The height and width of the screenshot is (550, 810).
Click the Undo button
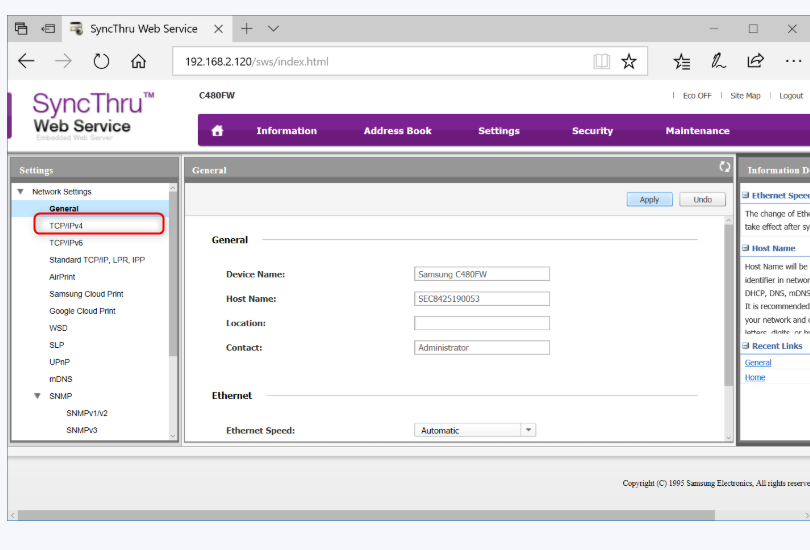click(703, 199)
